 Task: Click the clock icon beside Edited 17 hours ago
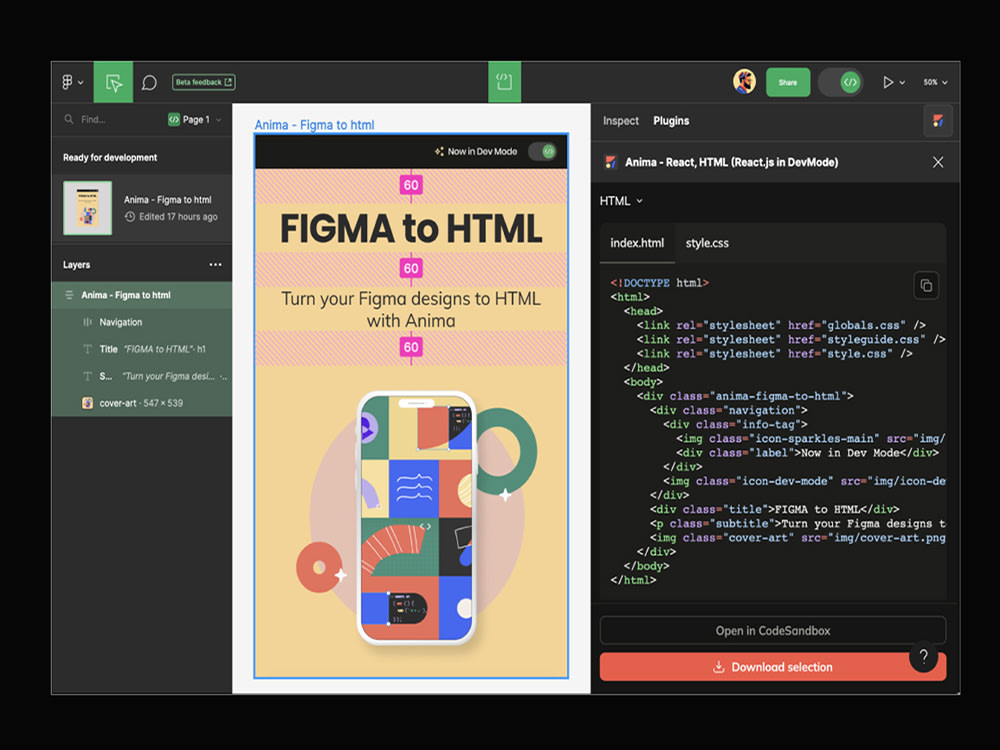tap(129, 217)
